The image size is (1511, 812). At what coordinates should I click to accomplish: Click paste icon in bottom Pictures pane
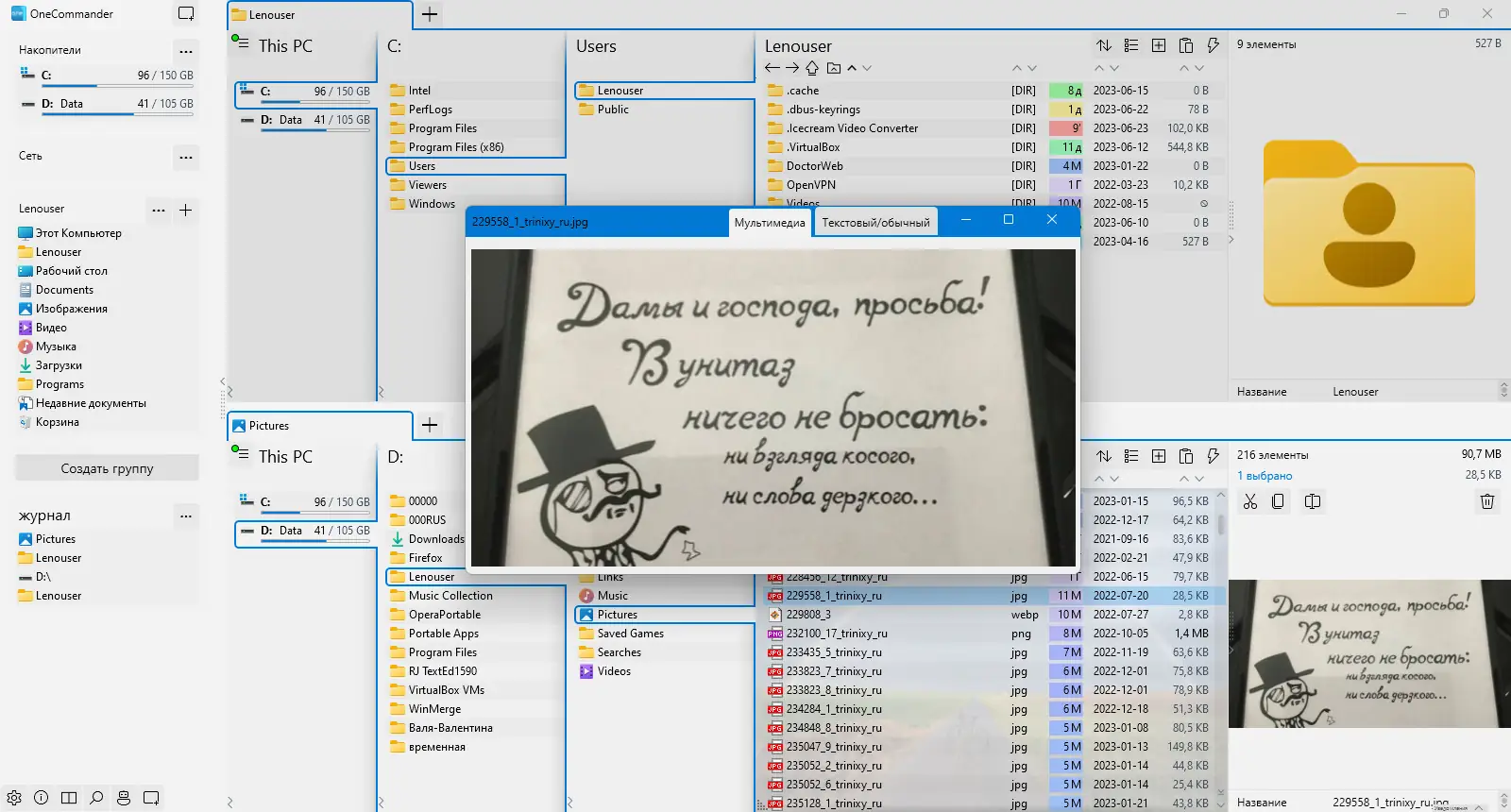pos(1186,456)
